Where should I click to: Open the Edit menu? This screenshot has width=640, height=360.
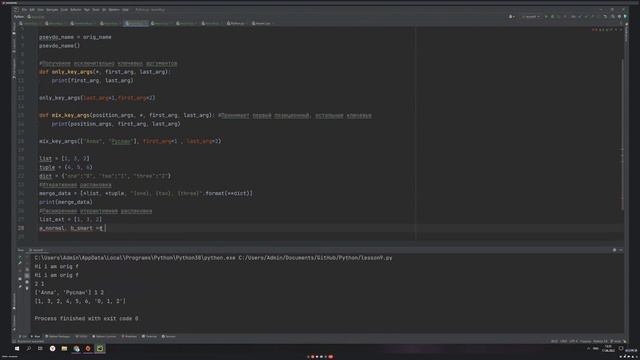[32, 9]
